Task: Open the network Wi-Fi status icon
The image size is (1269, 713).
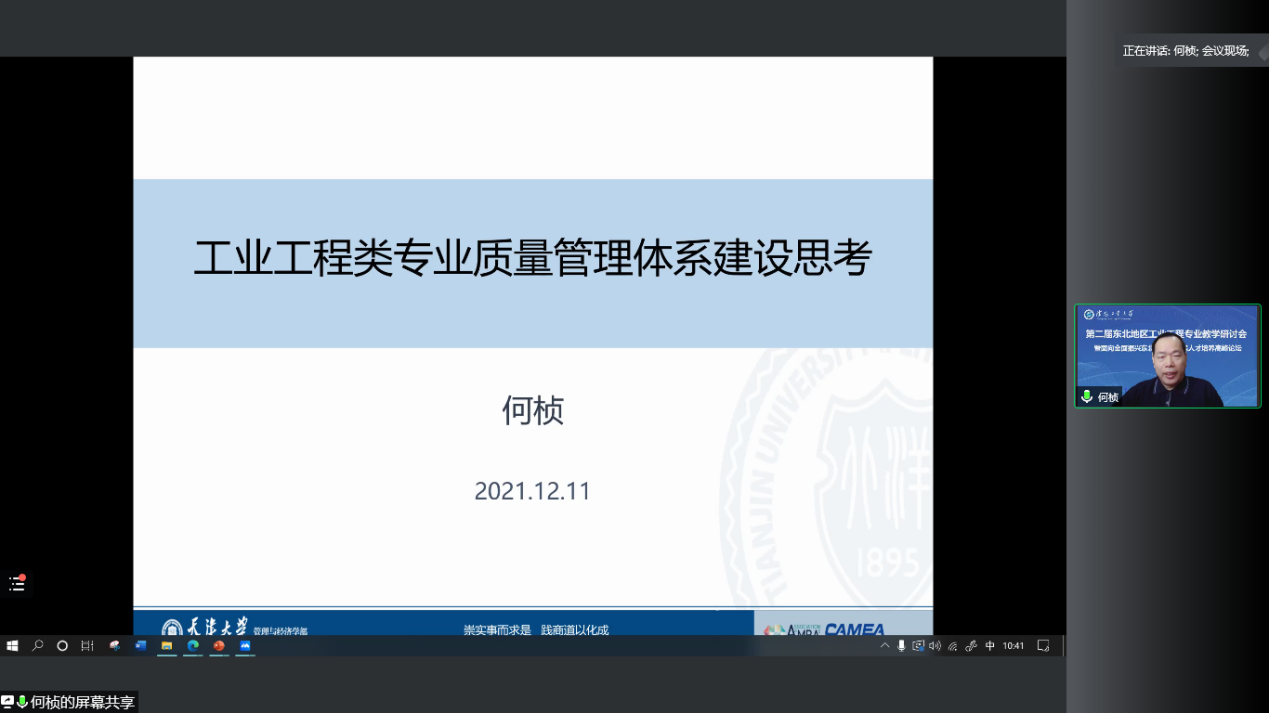Action: coord(953,646)
